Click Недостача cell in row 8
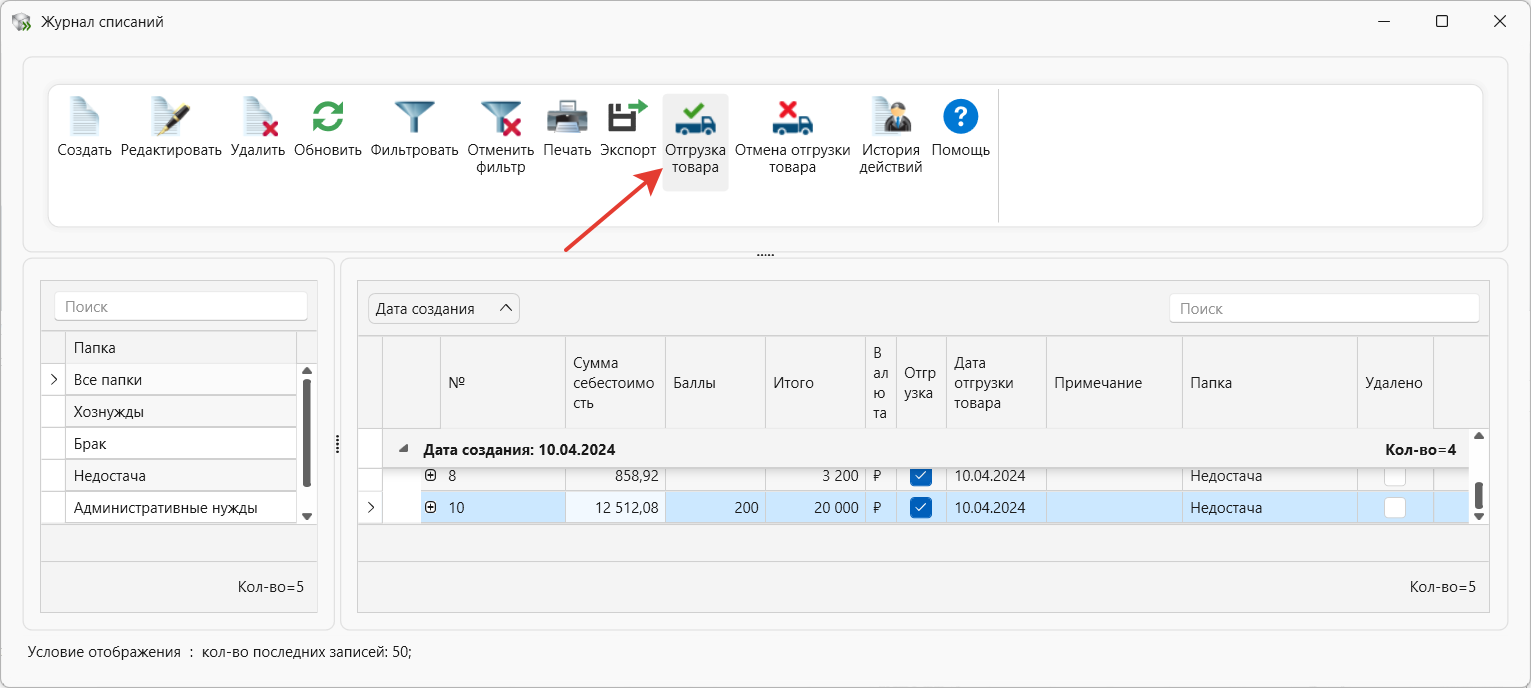 [1270, 477]
